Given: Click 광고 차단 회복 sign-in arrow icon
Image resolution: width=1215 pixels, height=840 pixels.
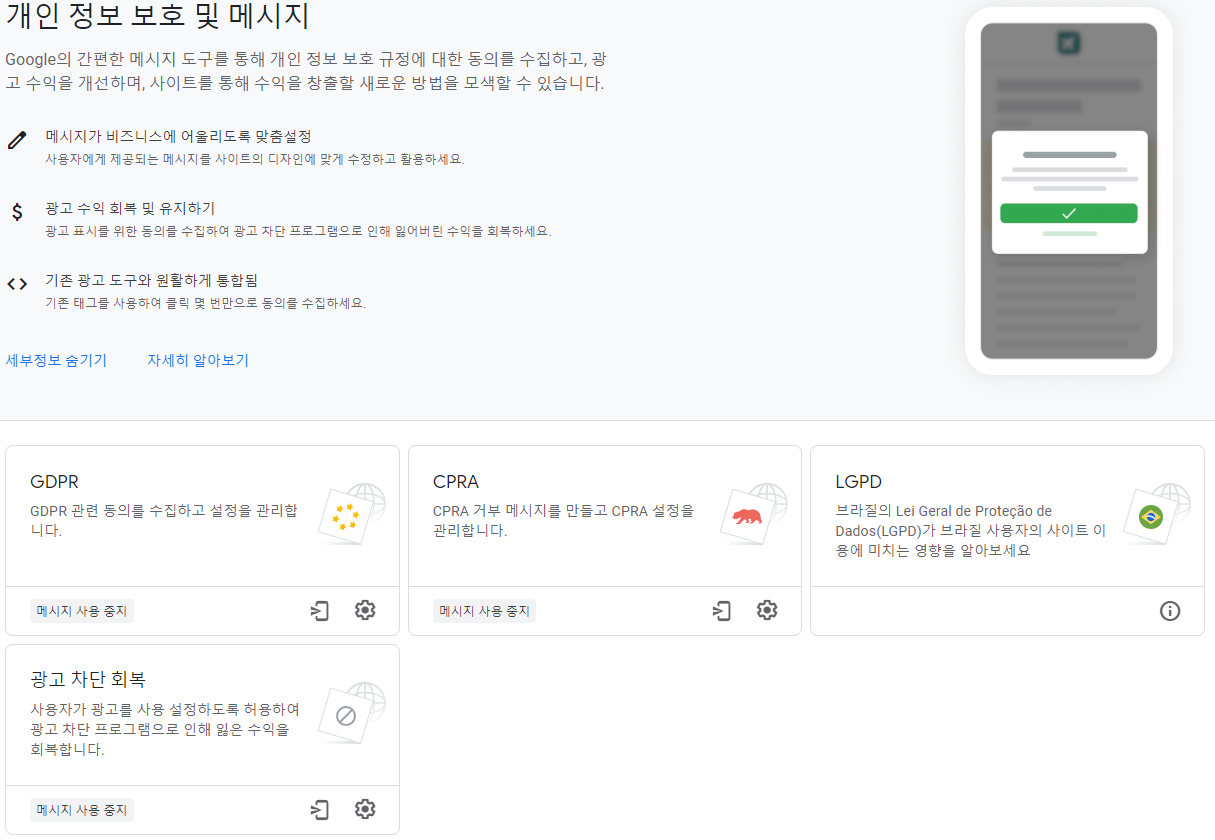Looking at the screenshot, I should click(320, 809).
